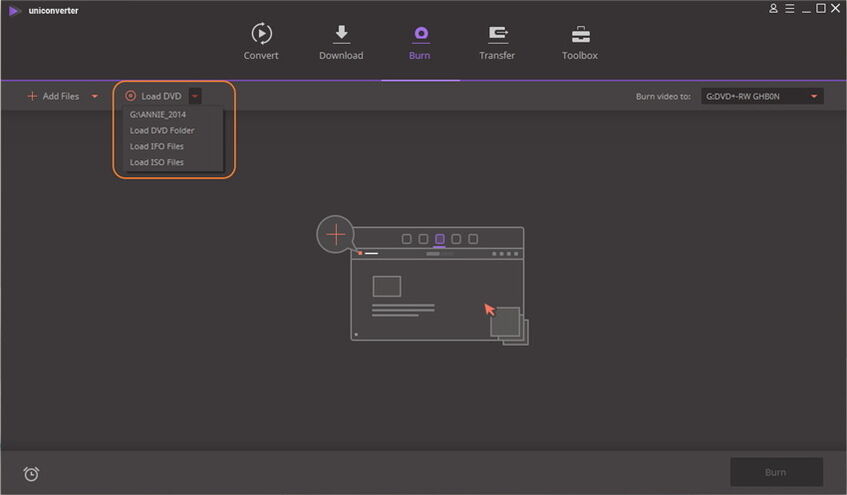Click the Load DVD button
The height and width of the screenshot is (495, 847).
(x=153, y=96)
